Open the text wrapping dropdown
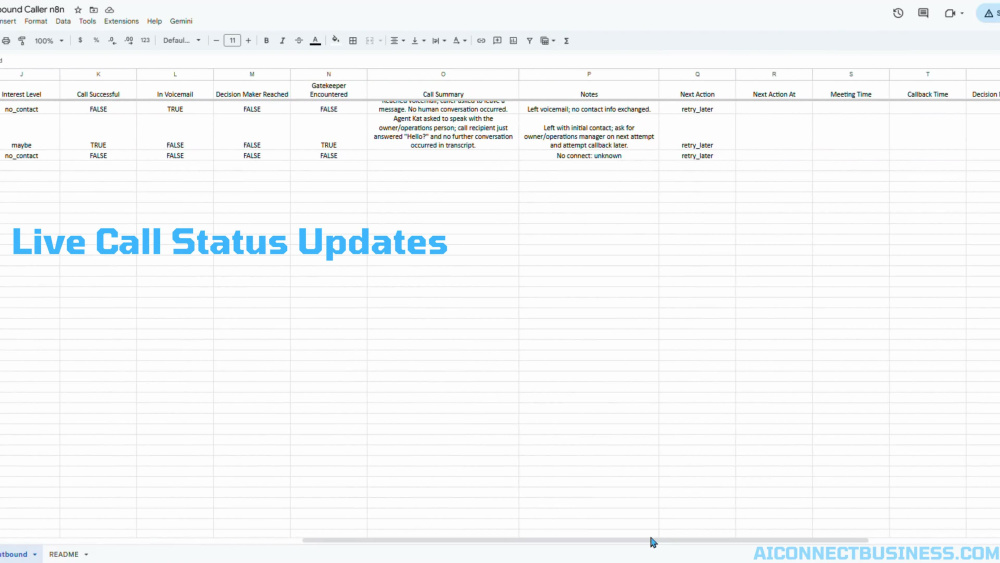Image resolution: width=1000 pixels, height=563 pixels. coord(439,40)
